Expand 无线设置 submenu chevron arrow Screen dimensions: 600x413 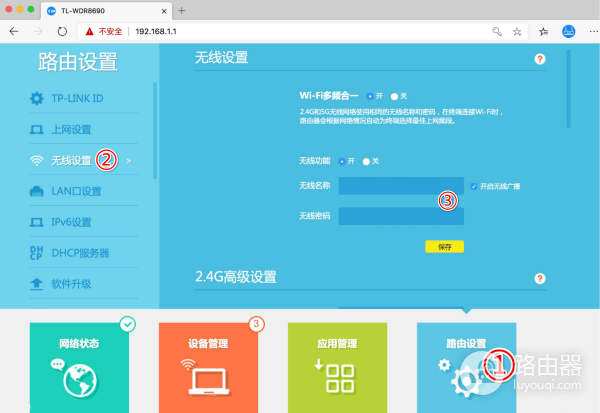click(129, 160)
